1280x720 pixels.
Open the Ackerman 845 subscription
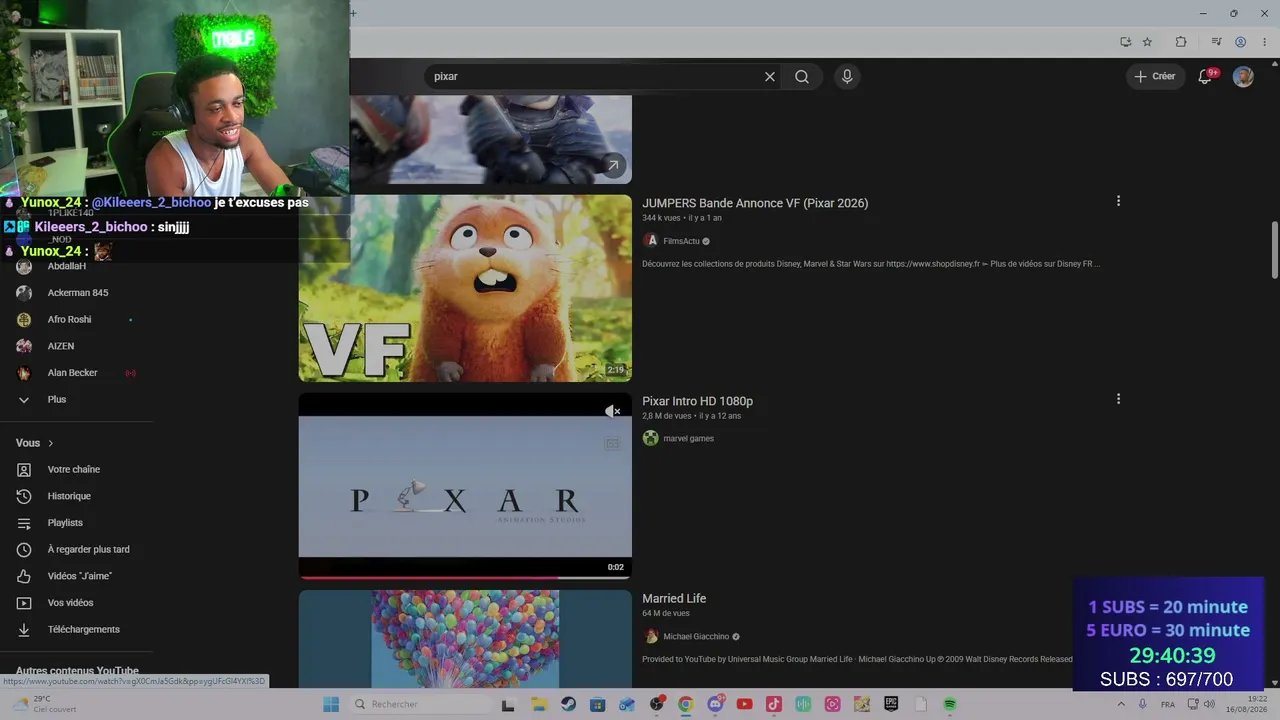pyautogui.click(x=77, y=293)
